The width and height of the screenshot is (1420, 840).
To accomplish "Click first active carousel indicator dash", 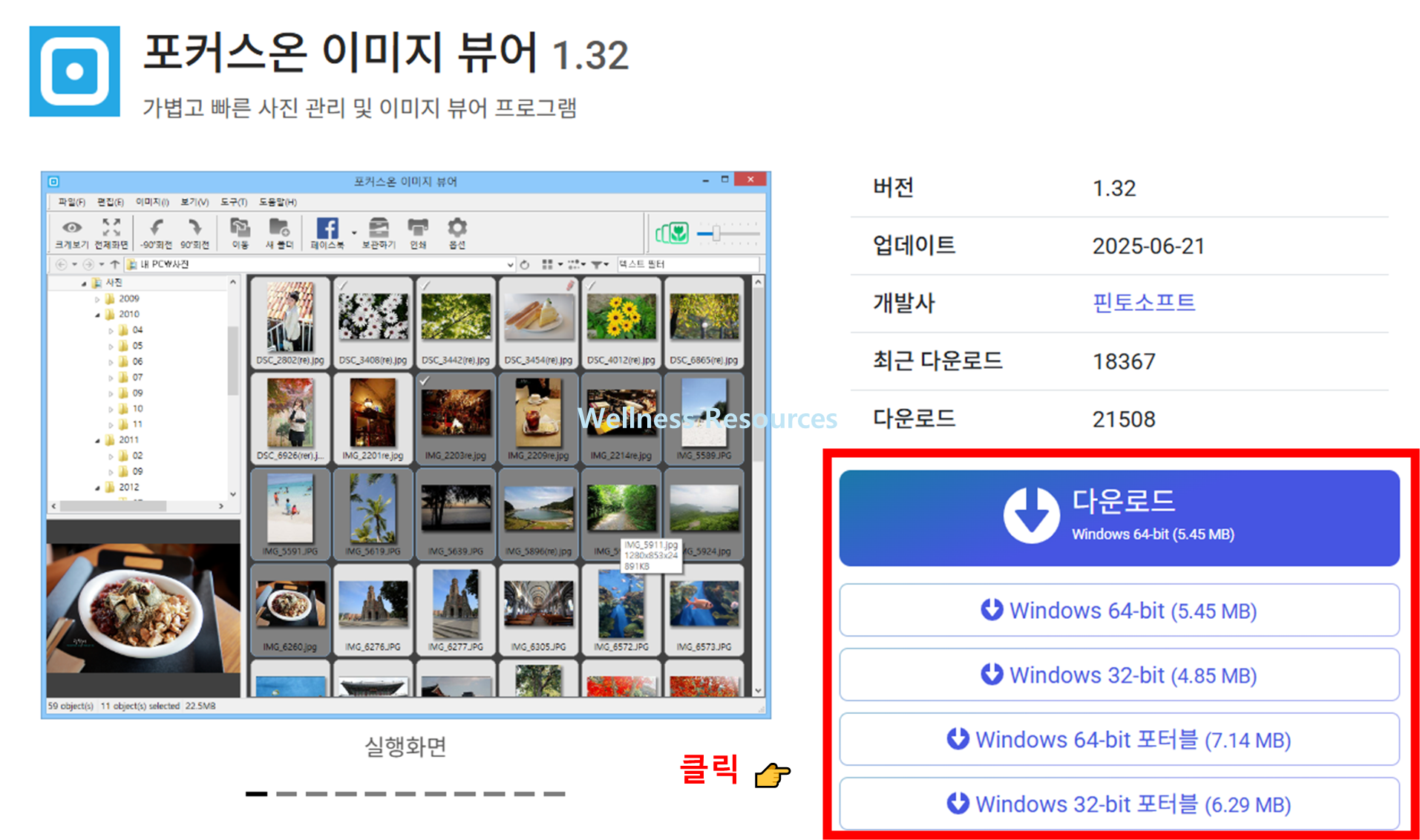I will 256,794.
